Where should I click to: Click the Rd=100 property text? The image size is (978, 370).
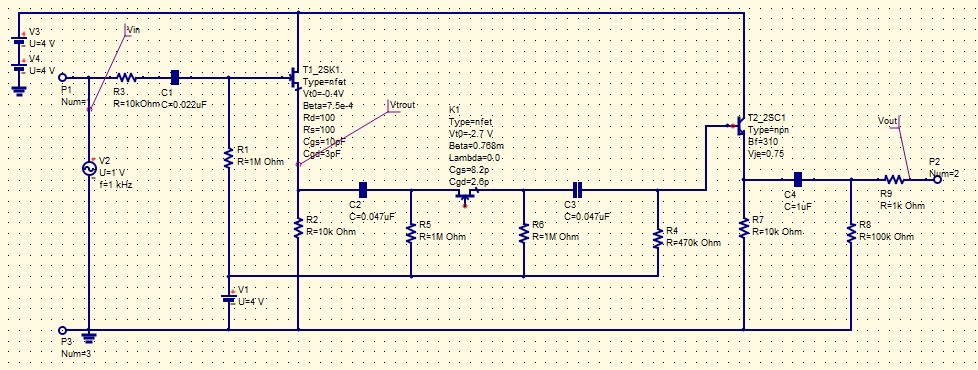tap(319, 118)
